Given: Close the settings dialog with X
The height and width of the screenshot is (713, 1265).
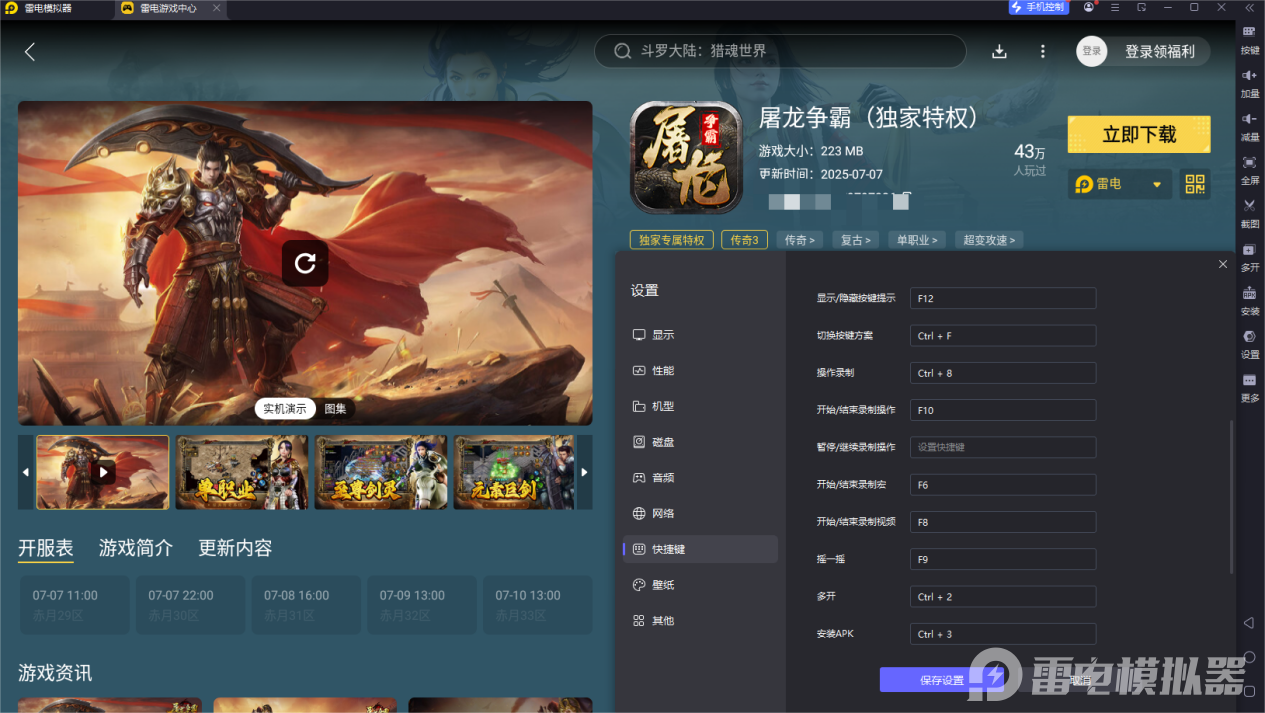Looking at the screenshot, I should [1222, 264].
